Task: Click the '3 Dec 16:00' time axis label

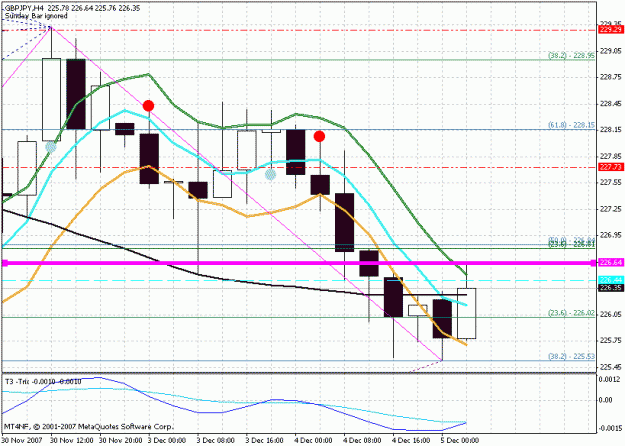Action: (266, 440)
